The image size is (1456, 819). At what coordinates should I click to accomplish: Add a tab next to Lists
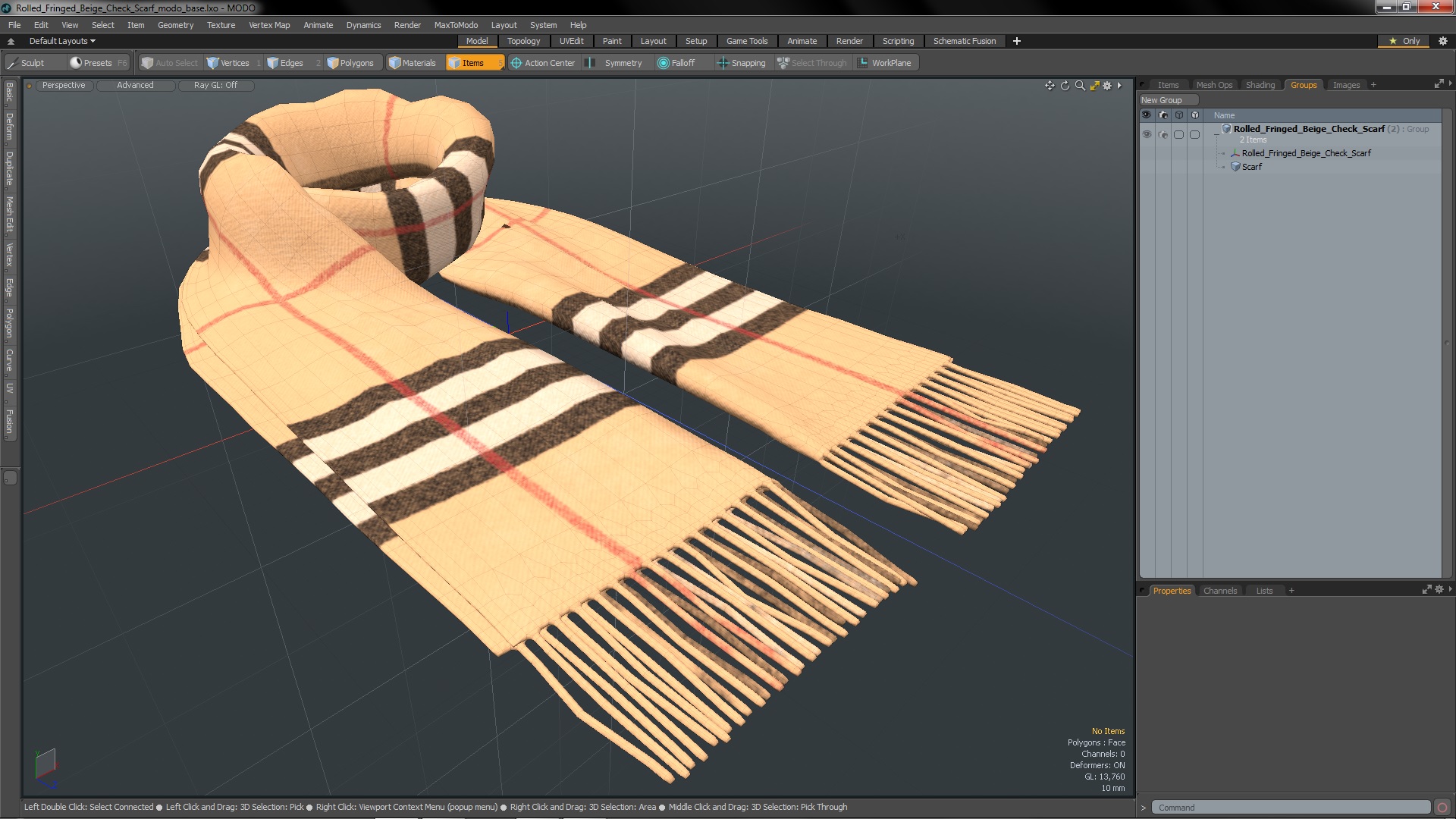tap(1291, 591)
